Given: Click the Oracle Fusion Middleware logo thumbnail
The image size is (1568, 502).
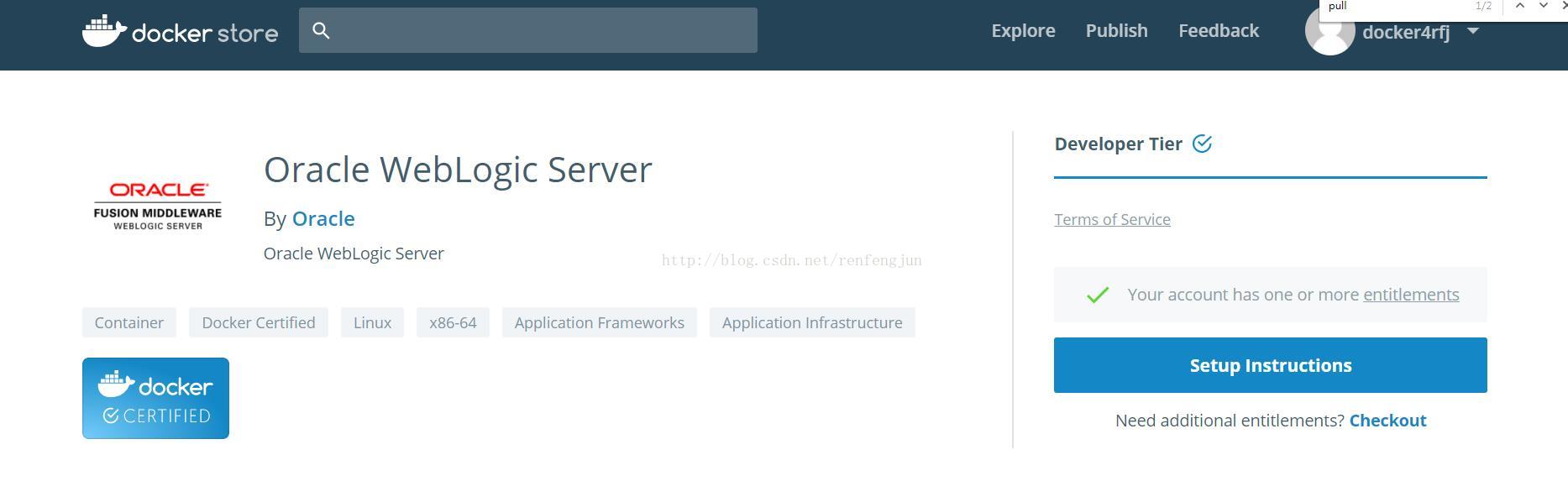Looking at the screenshot, I should pos(157,206).
